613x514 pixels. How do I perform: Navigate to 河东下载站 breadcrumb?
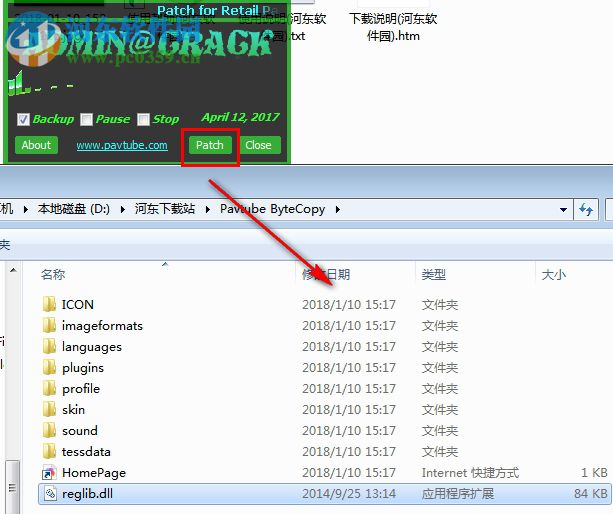[165, 209]
